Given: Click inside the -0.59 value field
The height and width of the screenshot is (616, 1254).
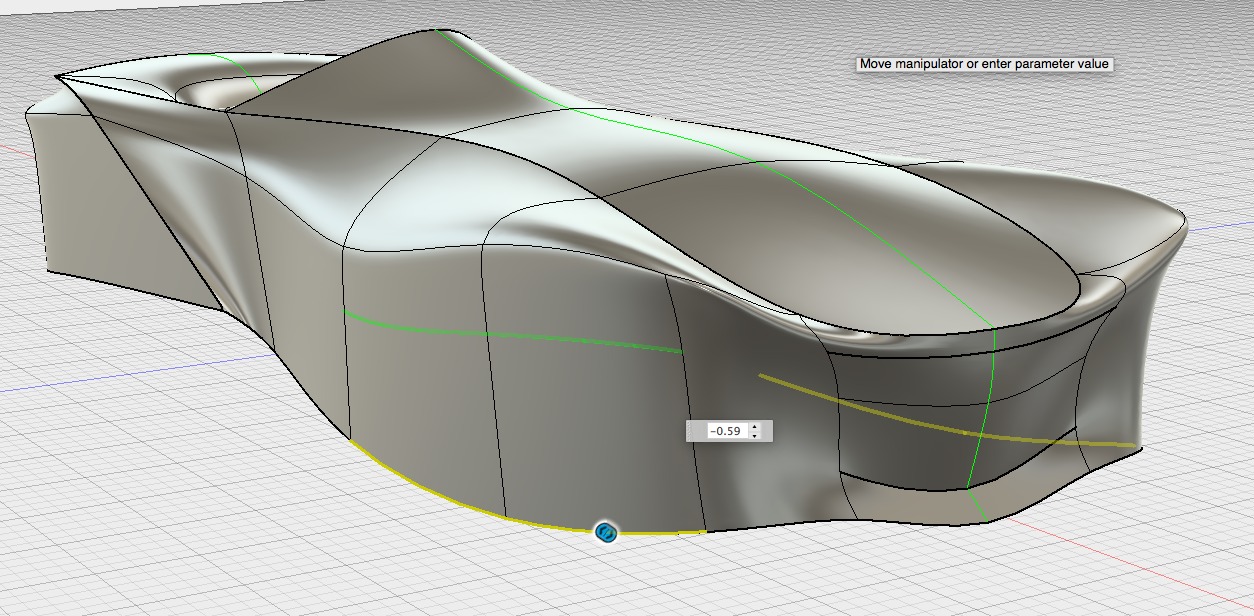Looking at the screenshot, I should click(x=730, y=431).
